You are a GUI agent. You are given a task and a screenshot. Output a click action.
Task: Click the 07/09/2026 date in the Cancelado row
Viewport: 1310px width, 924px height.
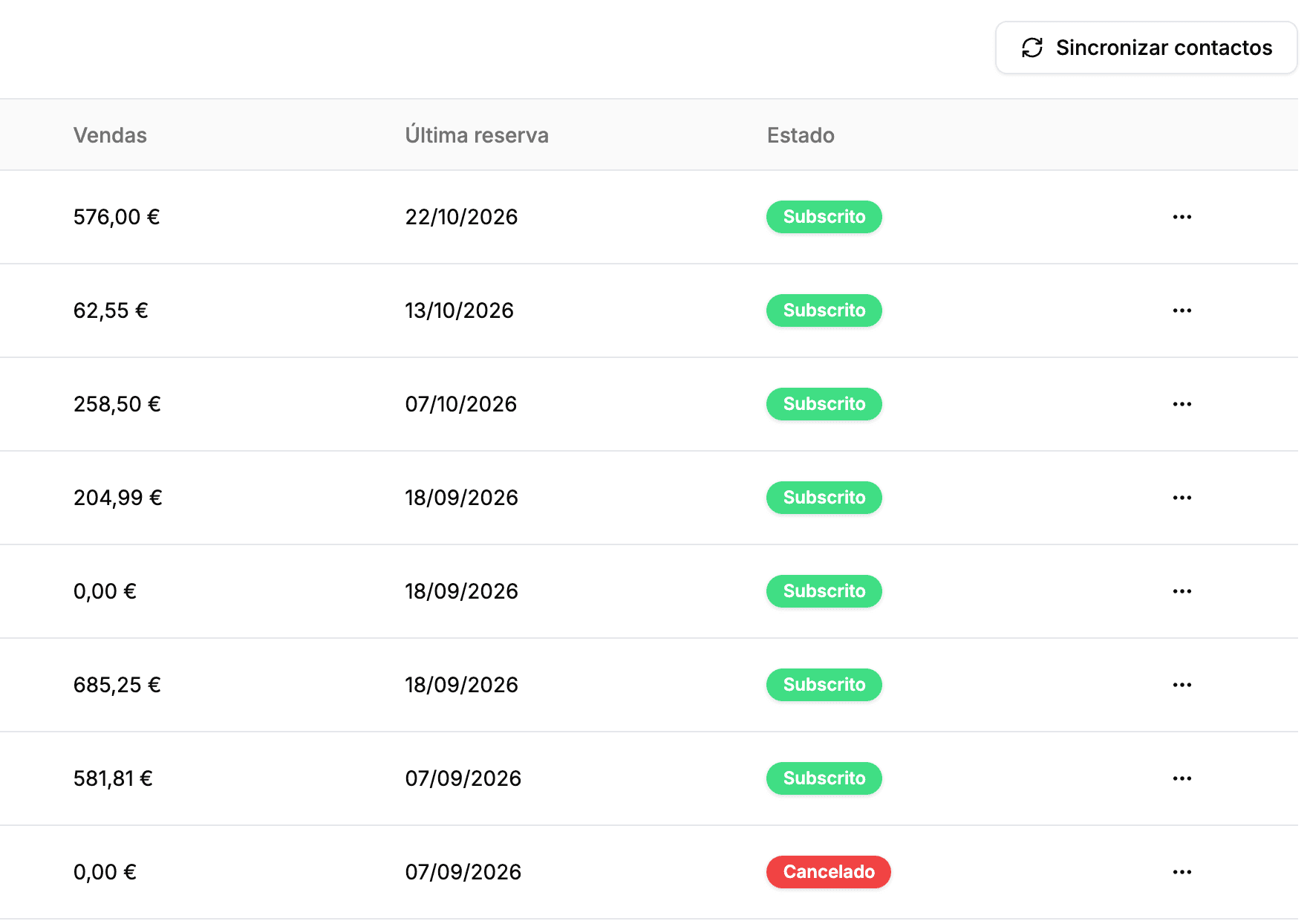point(463,872)
